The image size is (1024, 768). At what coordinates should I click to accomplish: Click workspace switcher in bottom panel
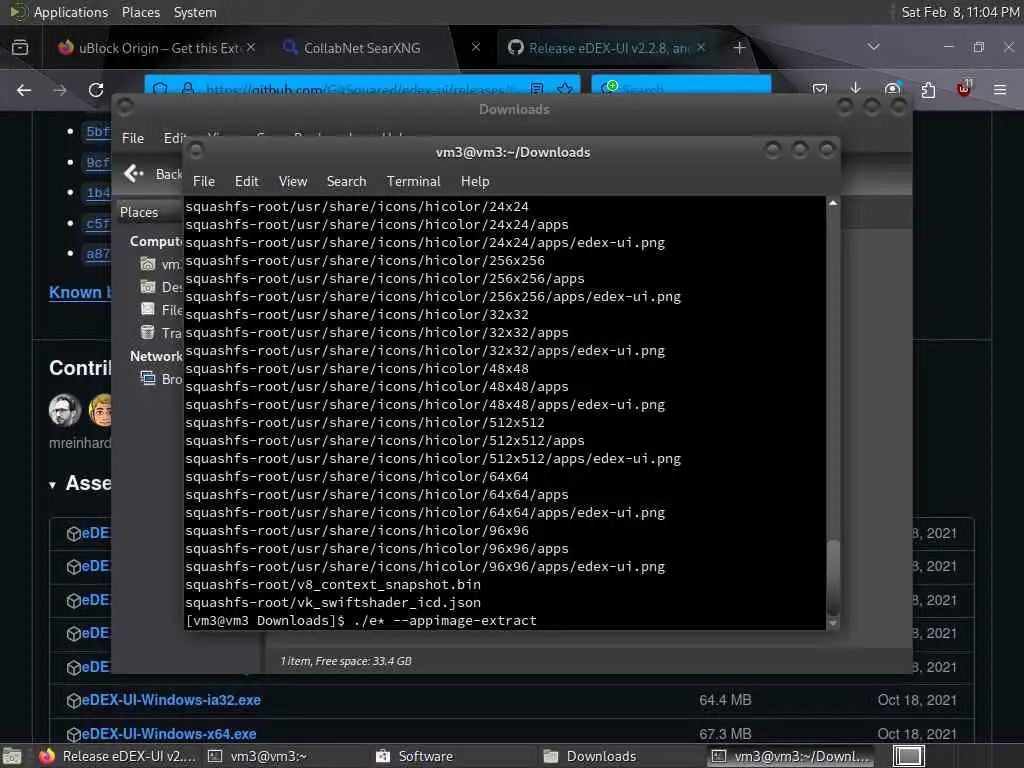[x=908, y=756]
